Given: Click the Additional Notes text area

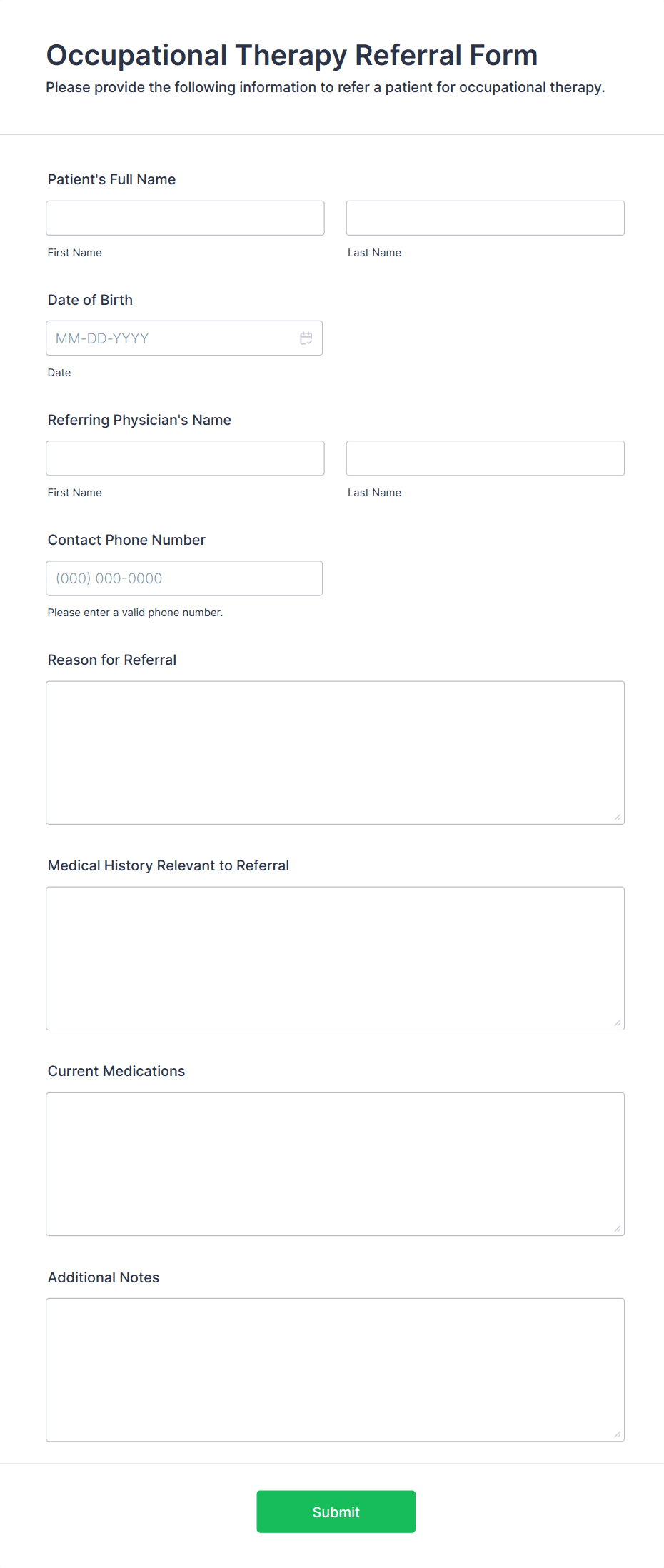Looking at the screenshot, I should [x=335, y=1370].
